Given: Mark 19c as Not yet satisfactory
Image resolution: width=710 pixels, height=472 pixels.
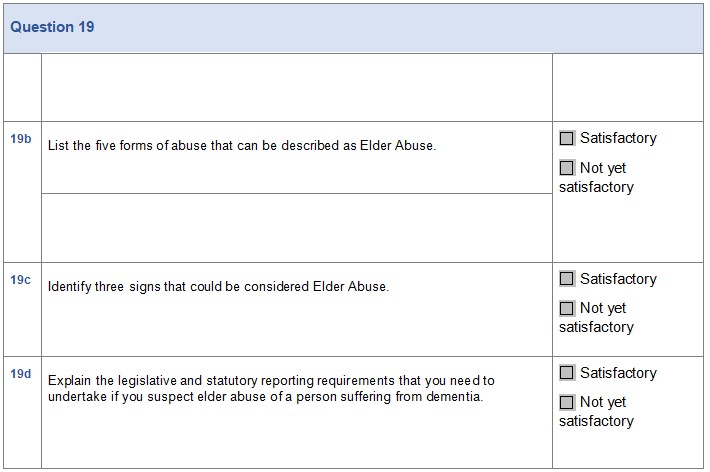Looking at the screenshot, I should [x=568, y=308].
